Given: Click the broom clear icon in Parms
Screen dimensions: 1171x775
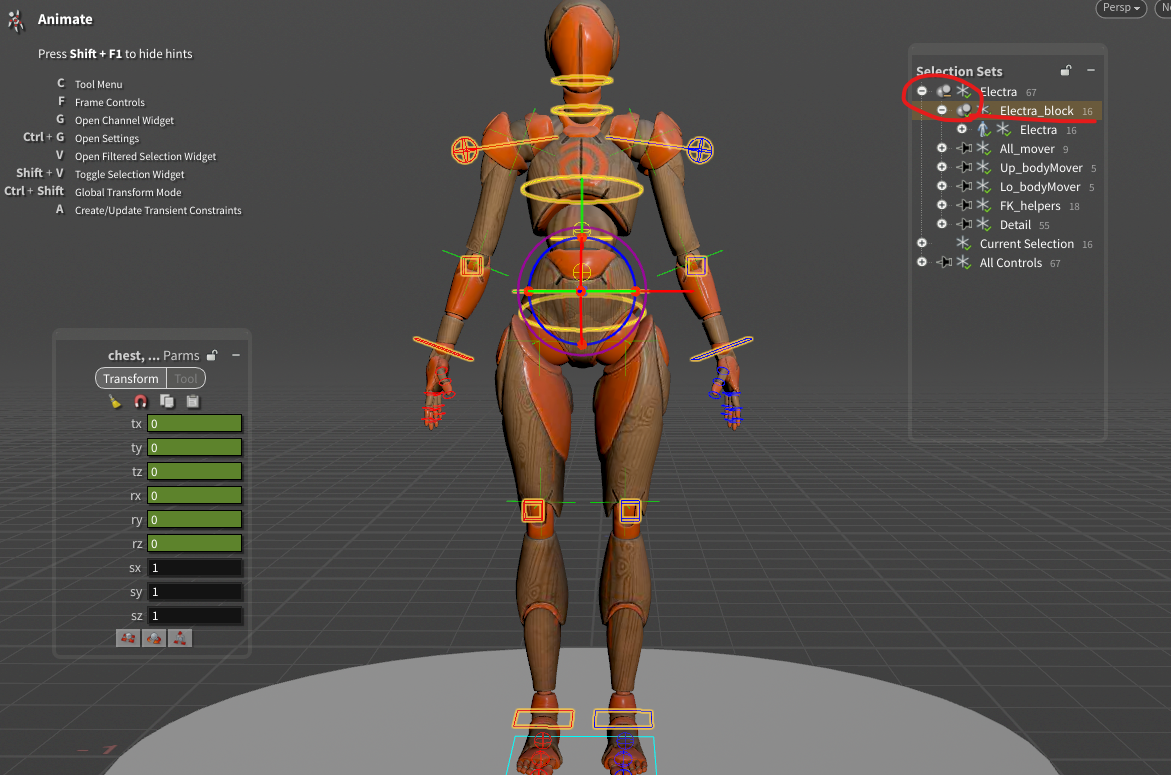Looking at the screenshot, I should click(x=114, y=402).
